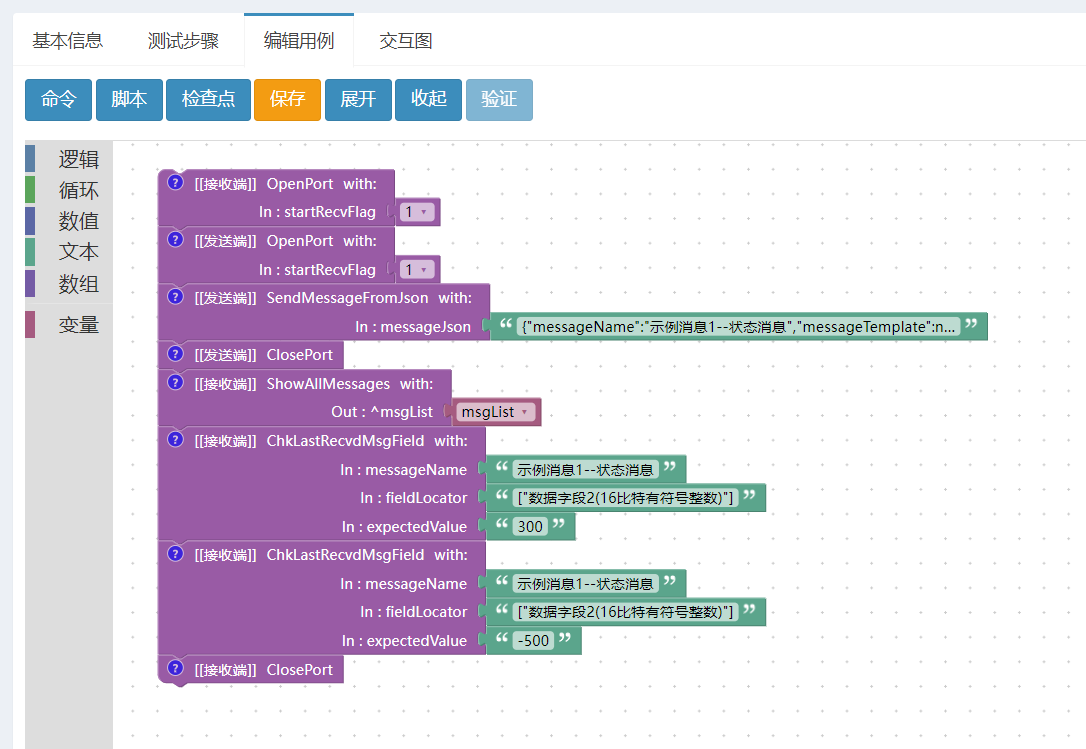Image resolution: width=1086 pixels, height=749 pixels.
Task: Select the first ChkLastRecvdMsgField block label
Action: 331,441
